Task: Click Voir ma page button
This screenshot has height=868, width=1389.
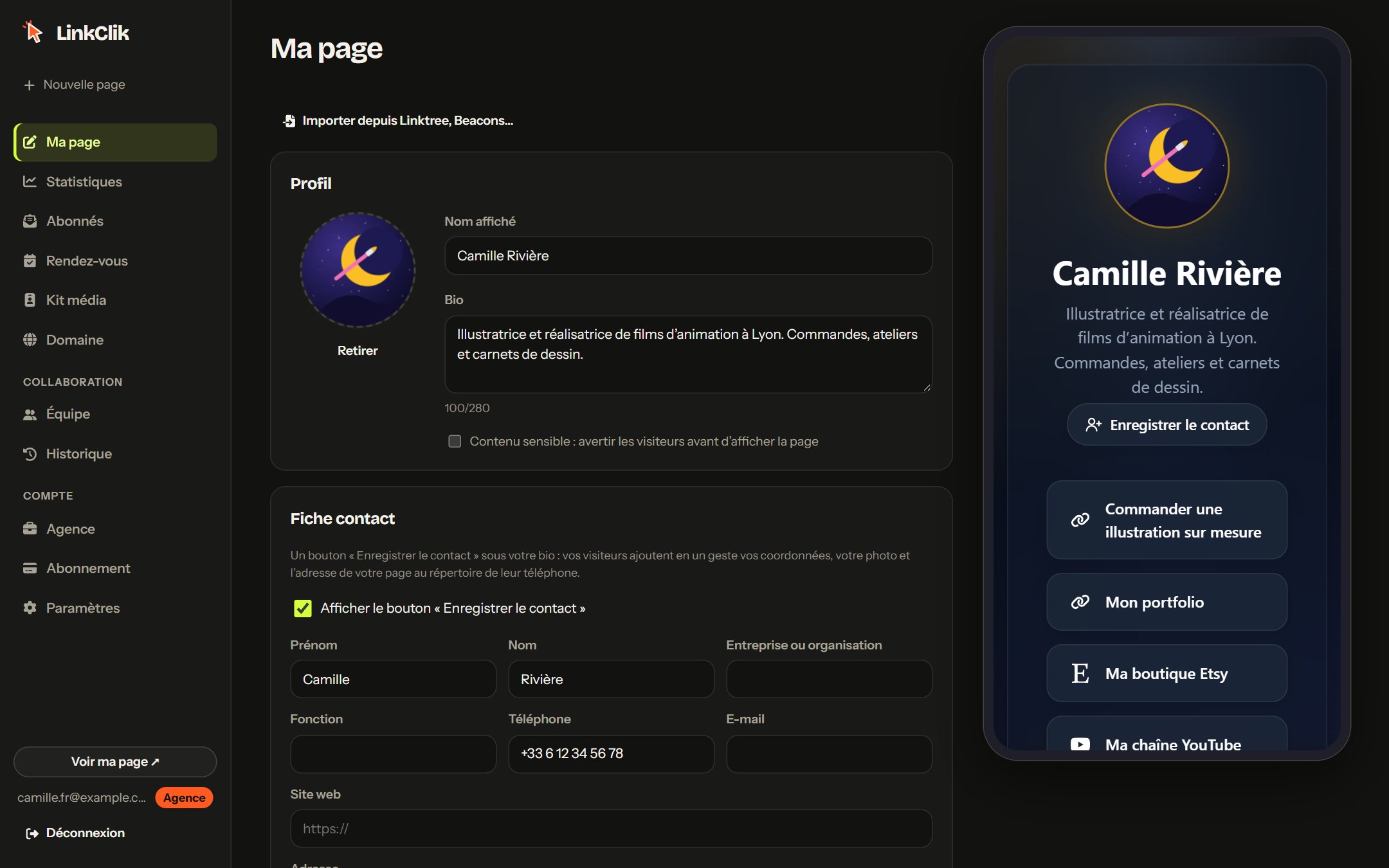Action: point(115,761)
